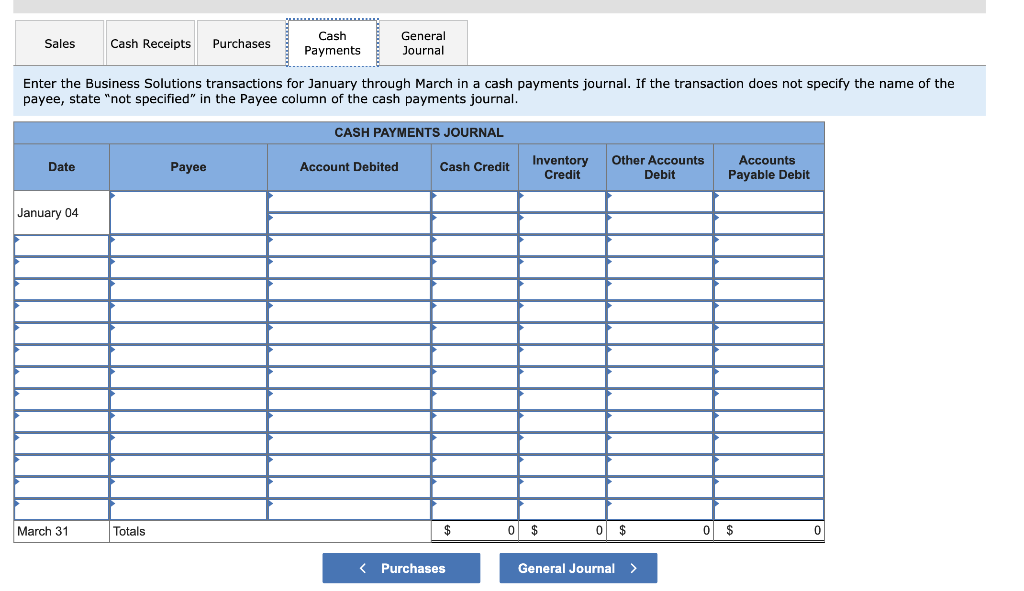Click the January 04 date cell
This screenshot has width=1024, height=591.
tap(60, 212)
